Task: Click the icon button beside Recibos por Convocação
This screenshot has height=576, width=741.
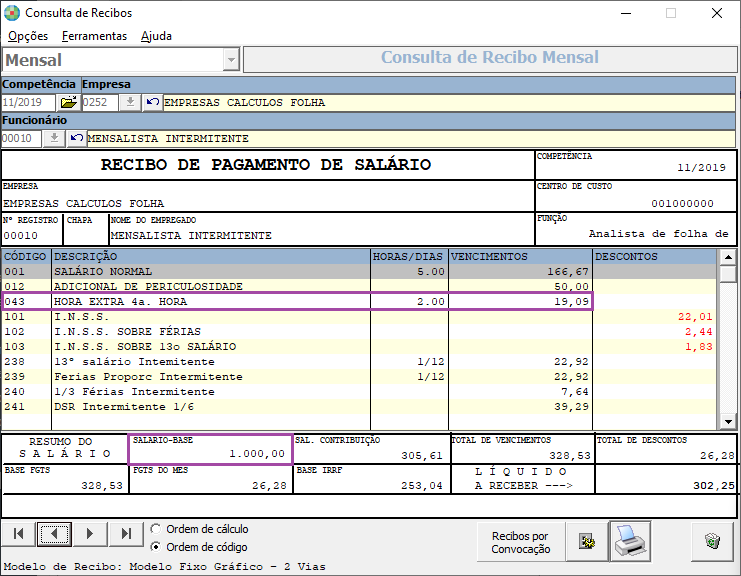Action: coord(587,542)
